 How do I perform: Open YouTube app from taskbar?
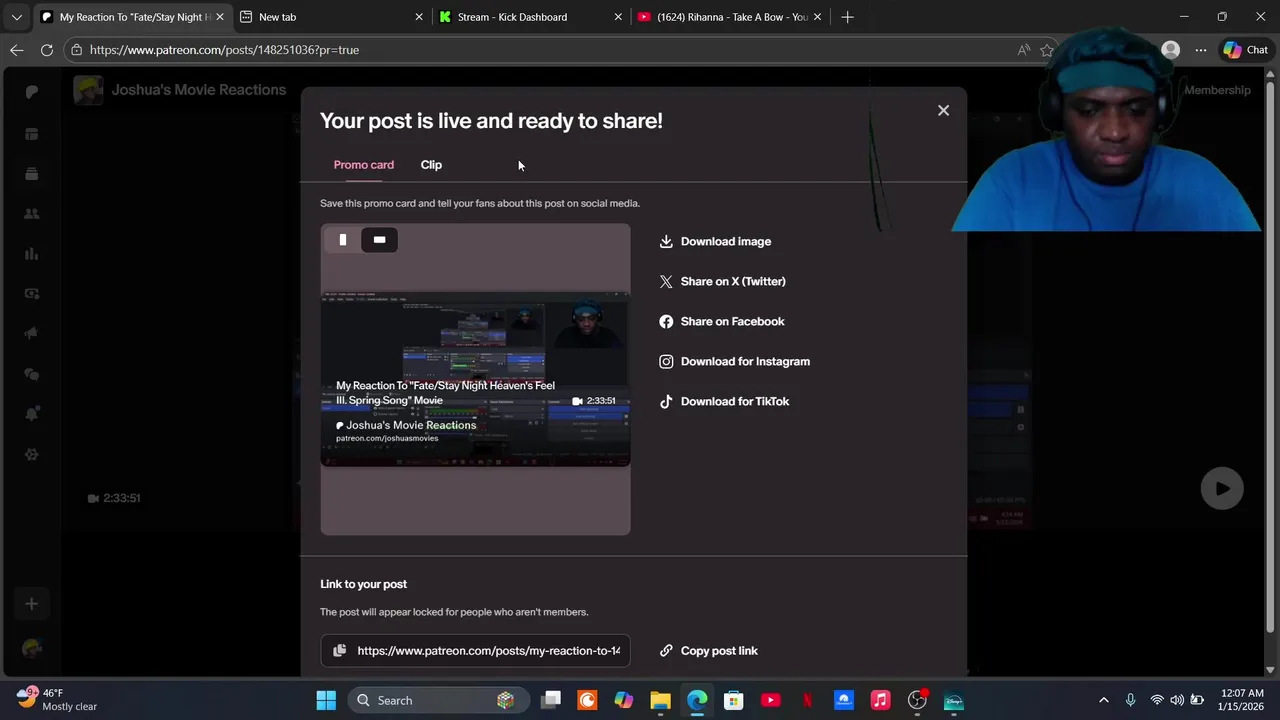(x=770, y=700)
